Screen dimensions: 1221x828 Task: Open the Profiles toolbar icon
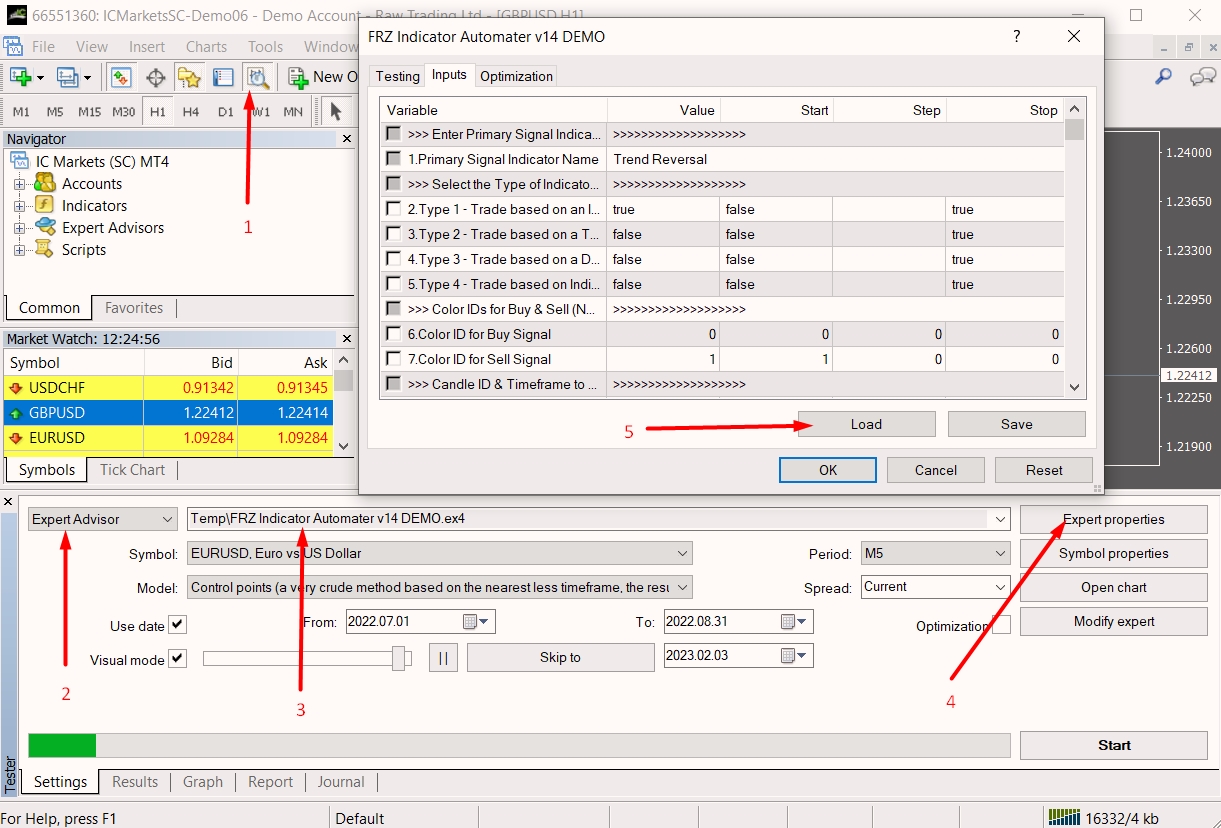[x=68, y=77]
